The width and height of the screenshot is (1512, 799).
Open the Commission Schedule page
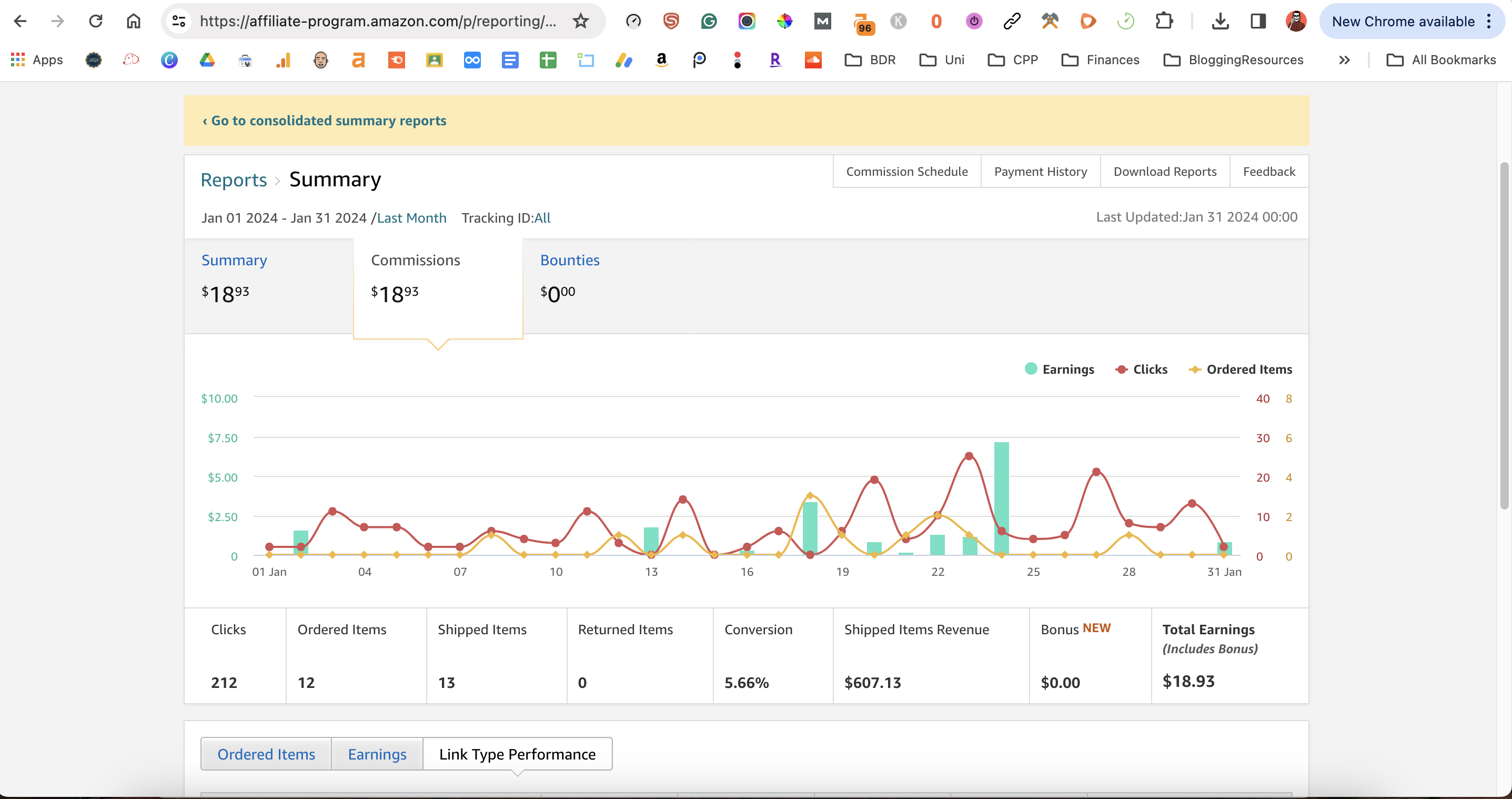click(907, 172)
